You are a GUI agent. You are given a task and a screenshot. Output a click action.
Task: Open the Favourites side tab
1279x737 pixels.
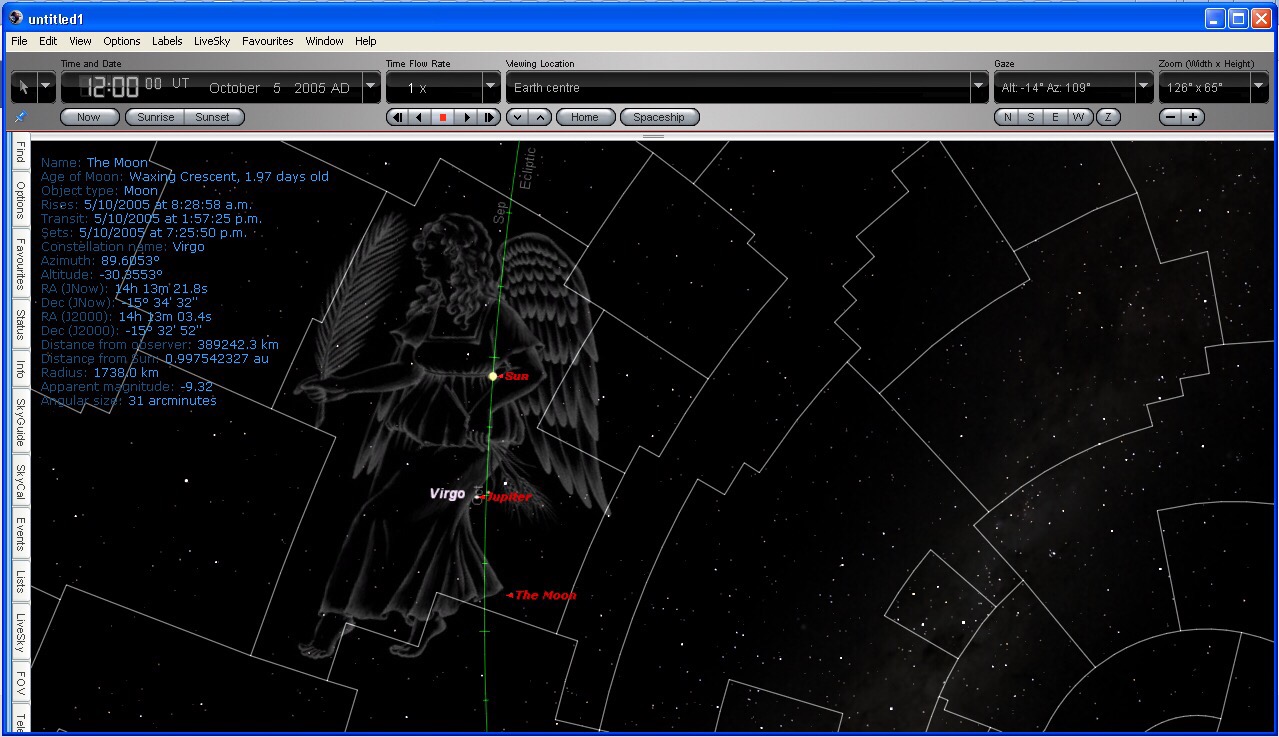pyautogui.click(x=20, y=263)
